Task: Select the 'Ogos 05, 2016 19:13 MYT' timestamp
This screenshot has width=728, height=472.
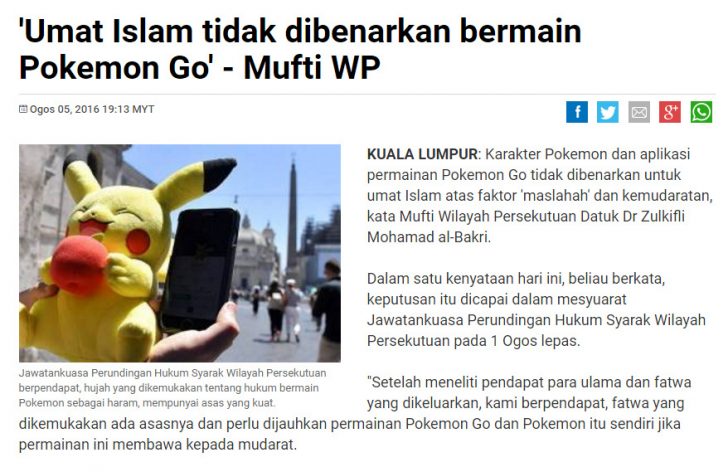Action: pyautogui.click(x=92, y=109)
